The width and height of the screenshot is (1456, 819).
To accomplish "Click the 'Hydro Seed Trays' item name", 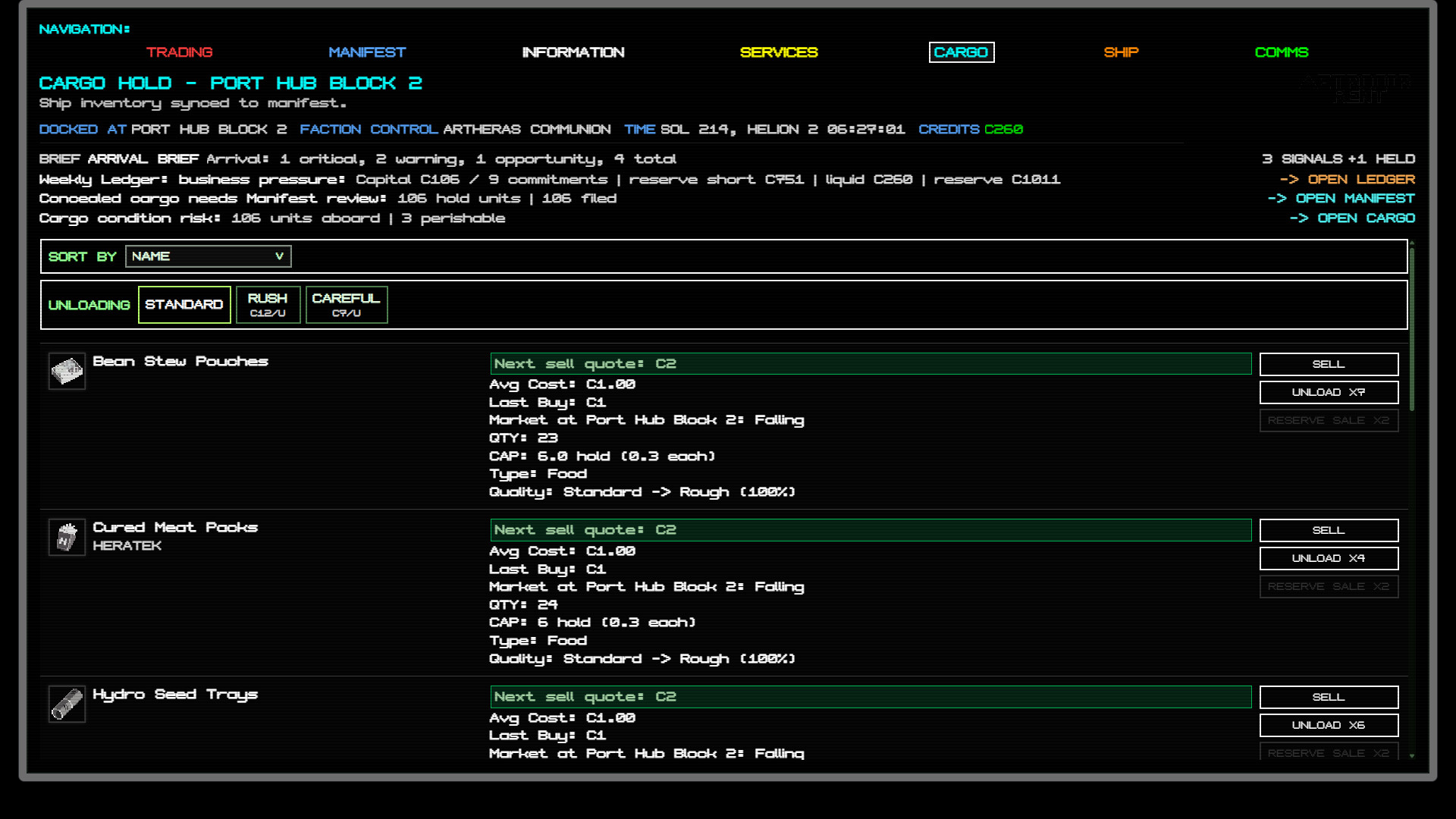I will [175, 694].
